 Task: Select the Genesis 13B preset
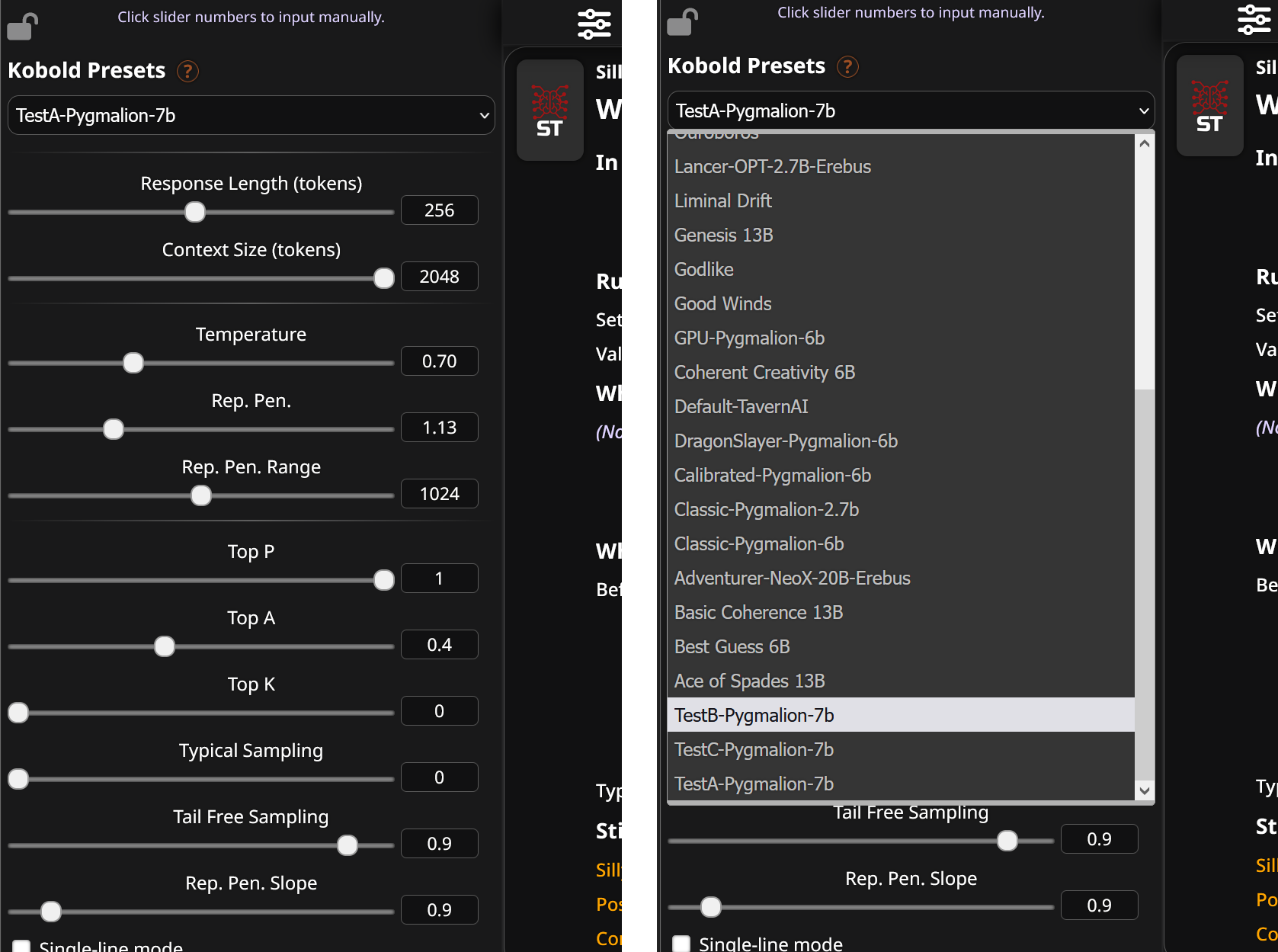(901, 235)
